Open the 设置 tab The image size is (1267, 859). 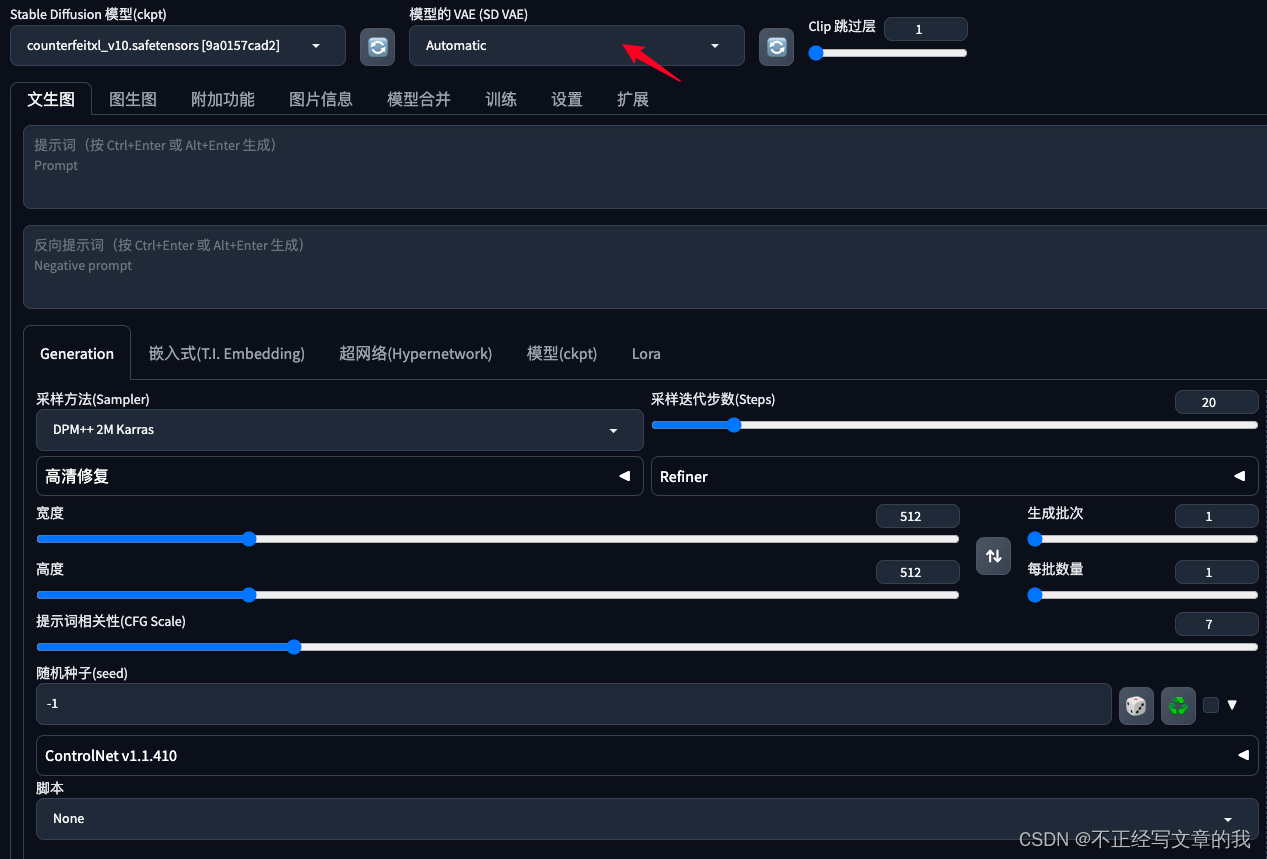(567, 99)
